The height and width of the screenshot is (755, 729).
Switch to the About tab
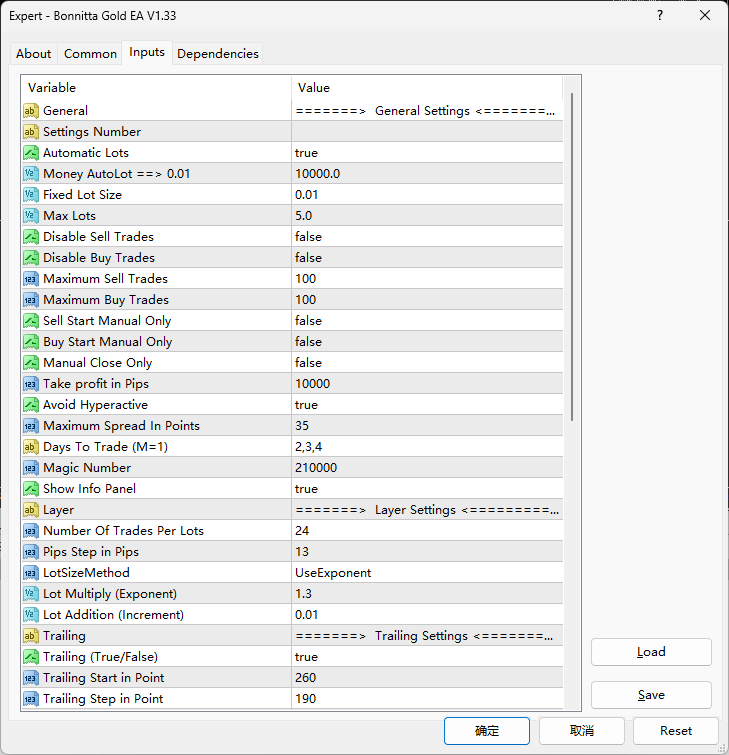click(34, 53)
